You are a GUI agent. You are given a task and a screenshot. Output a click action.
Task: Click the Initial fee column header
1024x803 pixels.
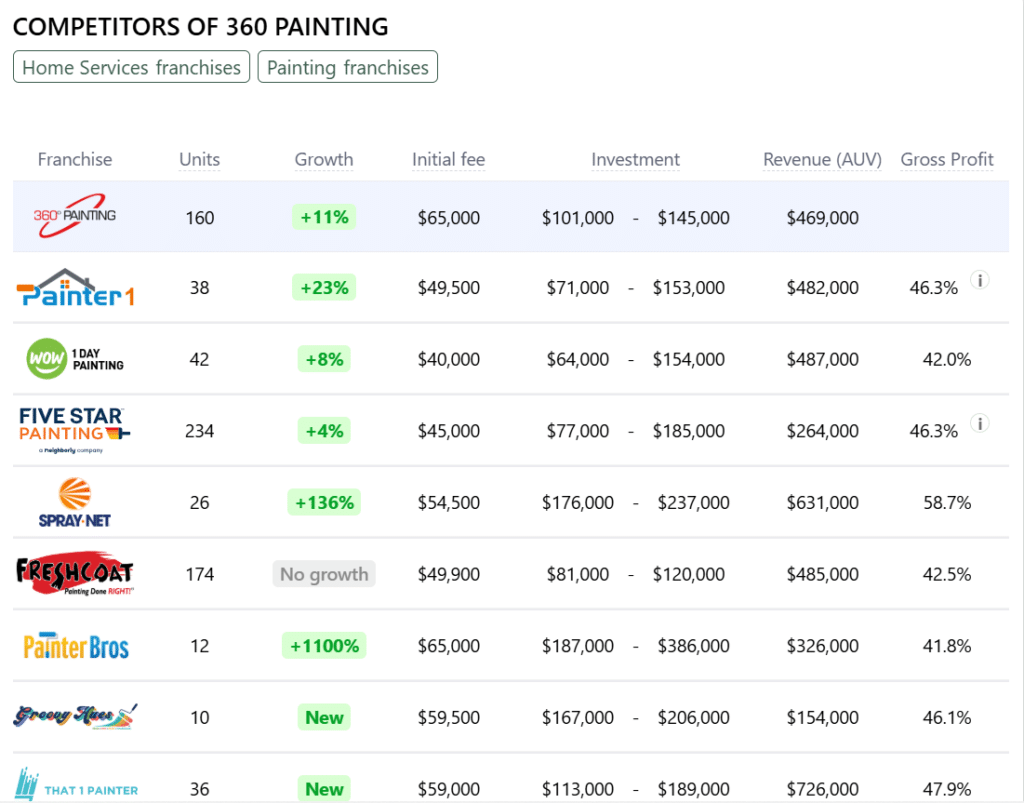pos(449,159)
